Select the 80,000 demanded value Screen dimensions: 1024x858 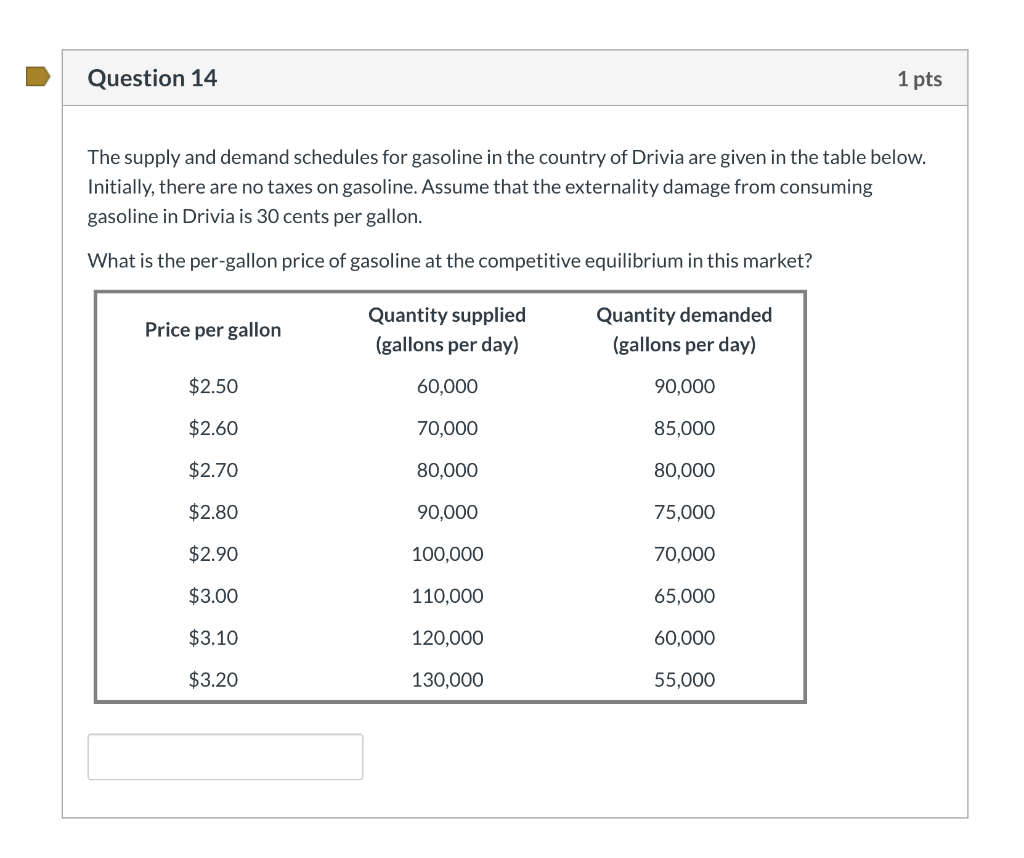(x=684, y=470)
